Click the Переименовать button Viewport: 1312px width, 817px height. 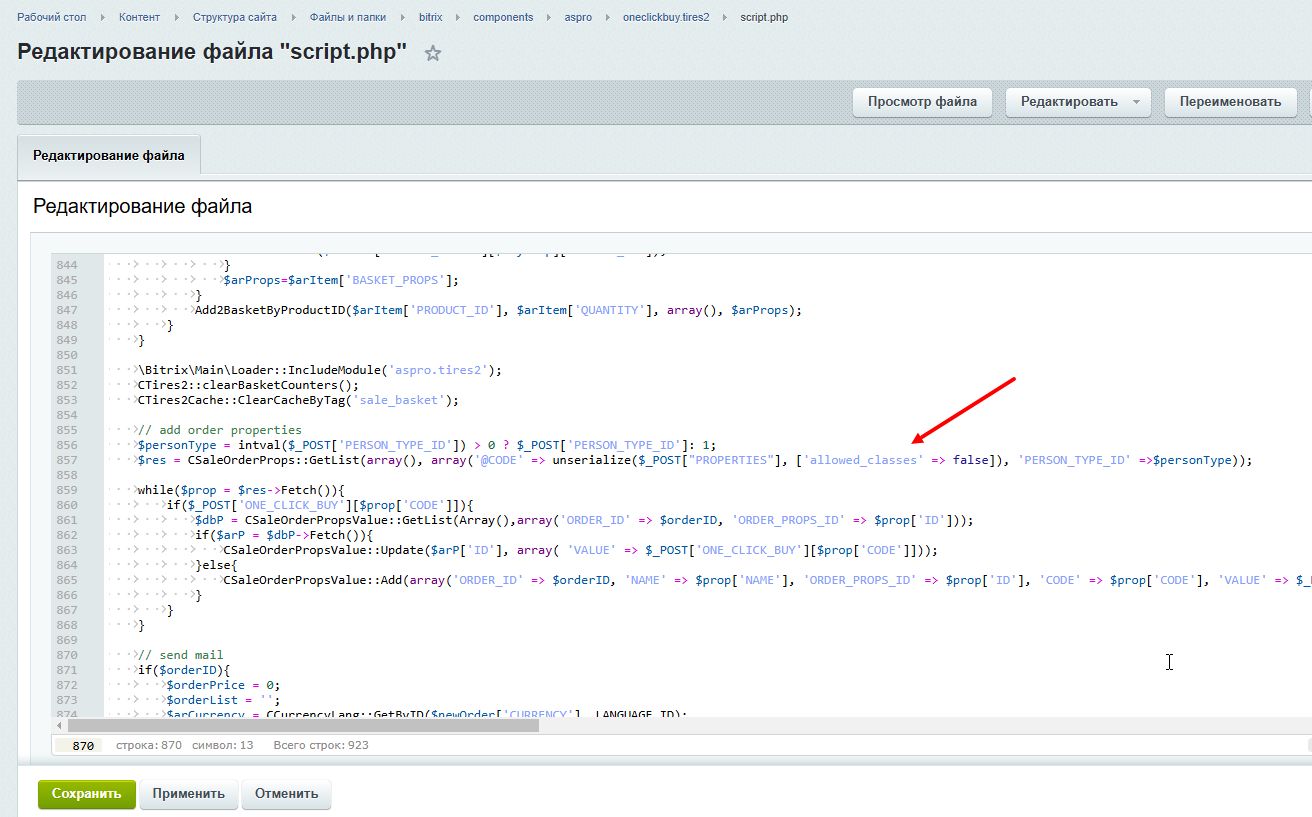click(x=1229, y=102)
